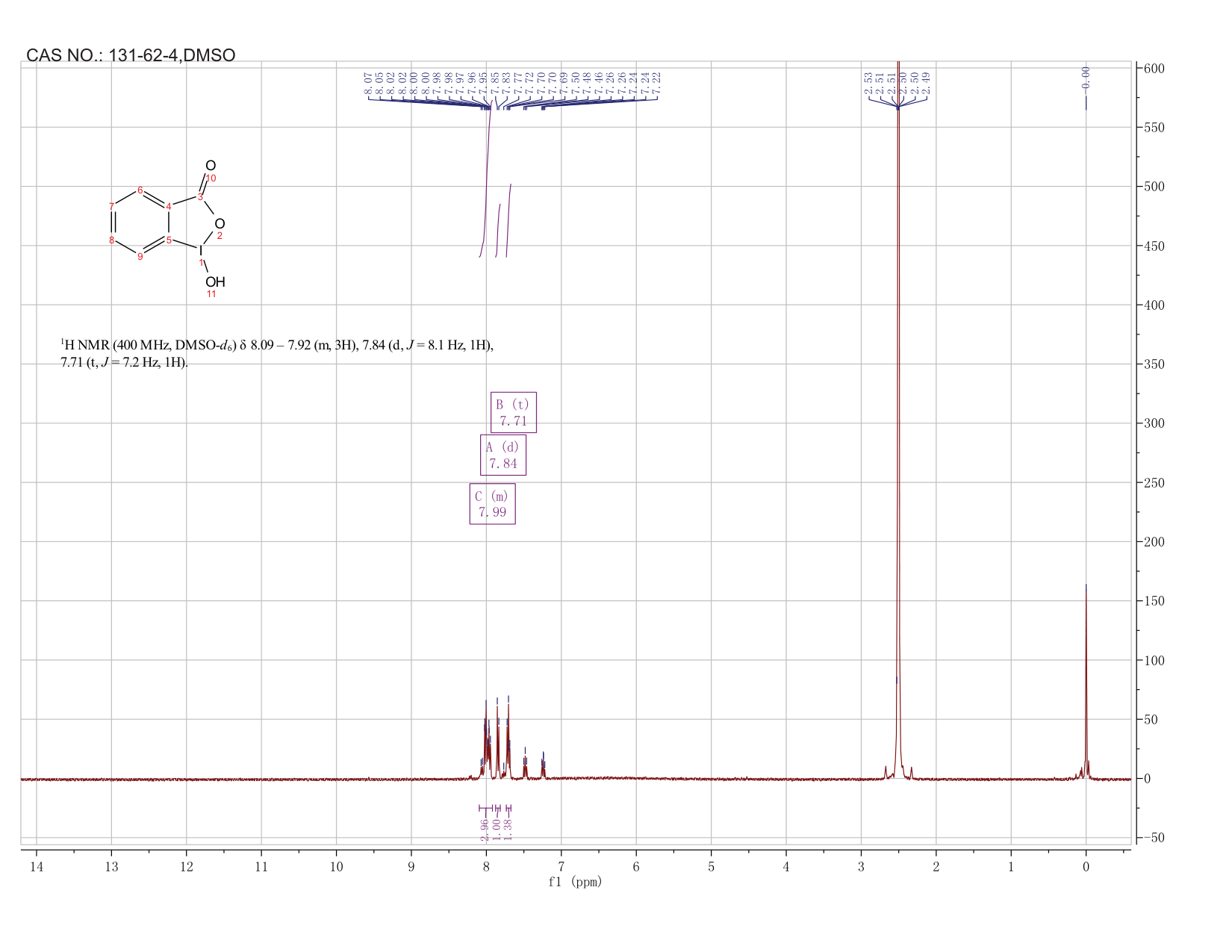Select multiplet box B (t) 7.71

point(514,412)
